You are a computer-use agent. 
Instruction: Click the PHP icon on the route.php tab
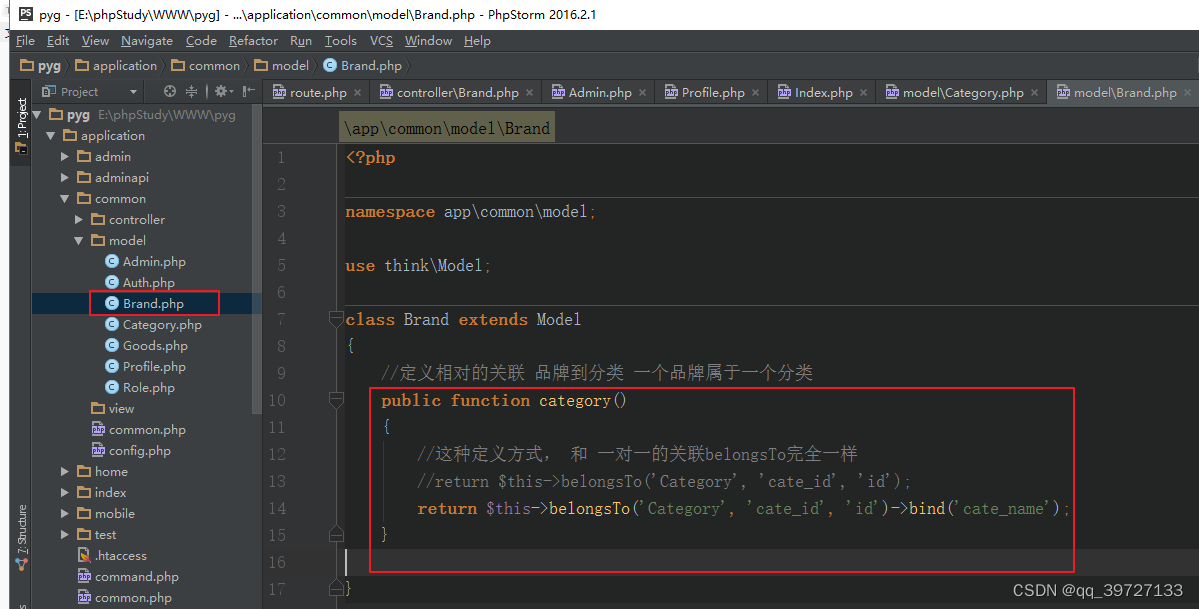pyautogui.click(x=279, y=90)
